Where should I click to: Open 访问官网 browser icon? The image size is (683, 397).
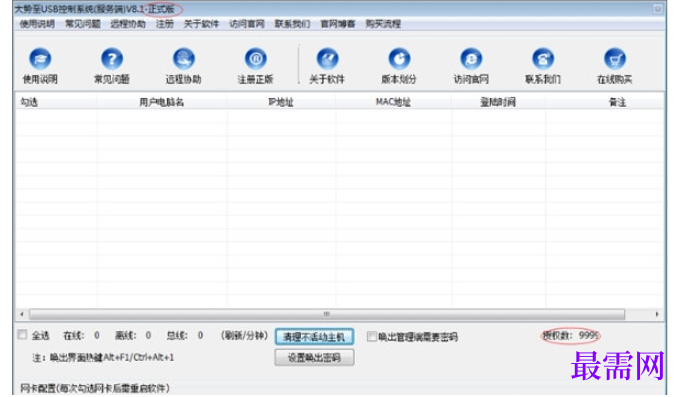471,59
